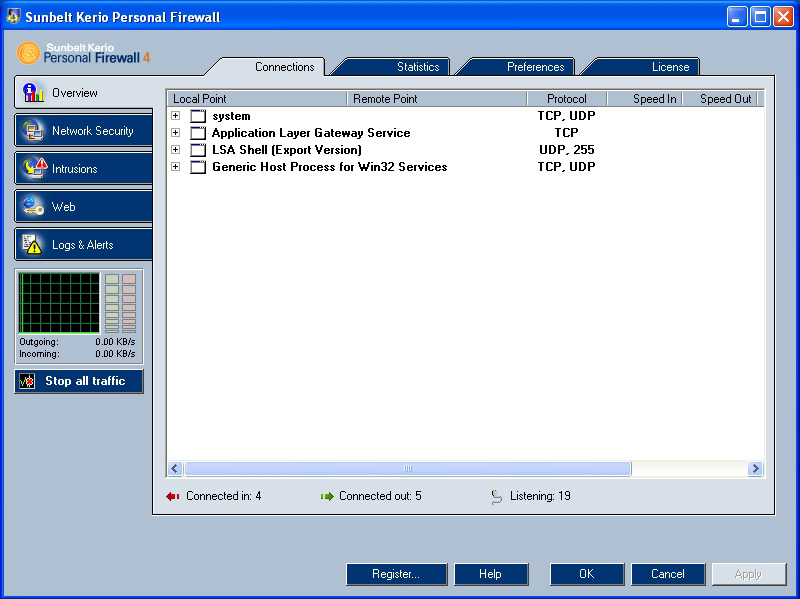Expand Generic Host Process for Win32 Services
Image resolution: width=800 pixels, height=599 pixels.
pos(176,167)
